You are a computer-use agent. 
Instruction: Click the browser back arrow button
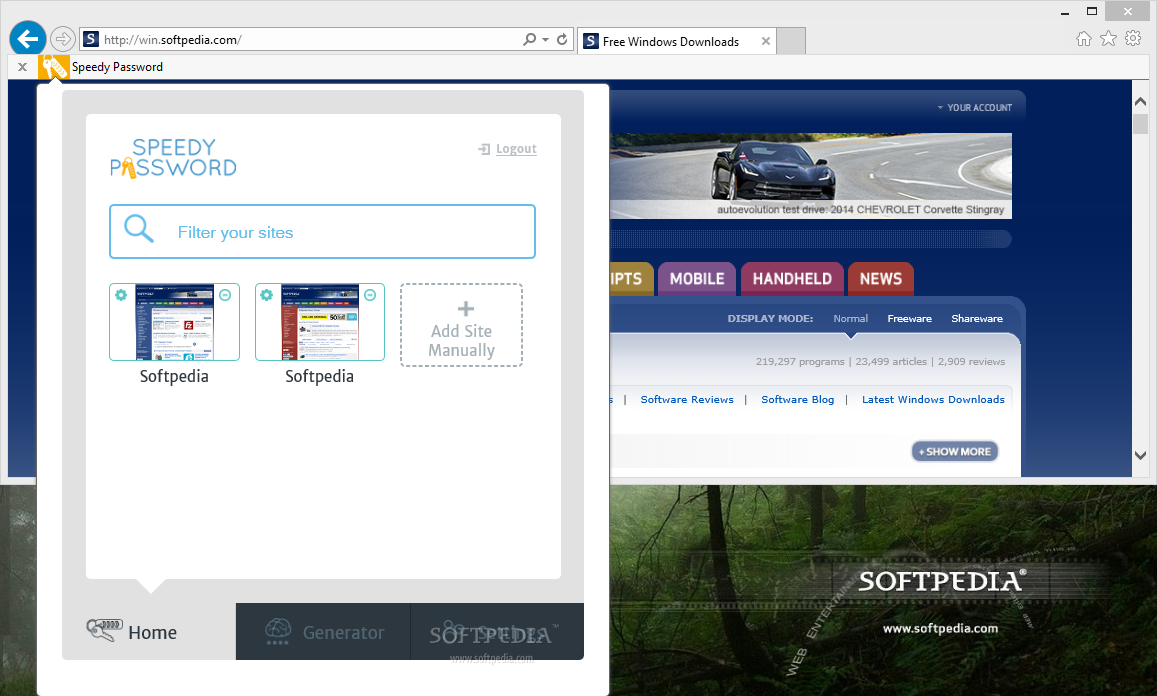[28, 38]
